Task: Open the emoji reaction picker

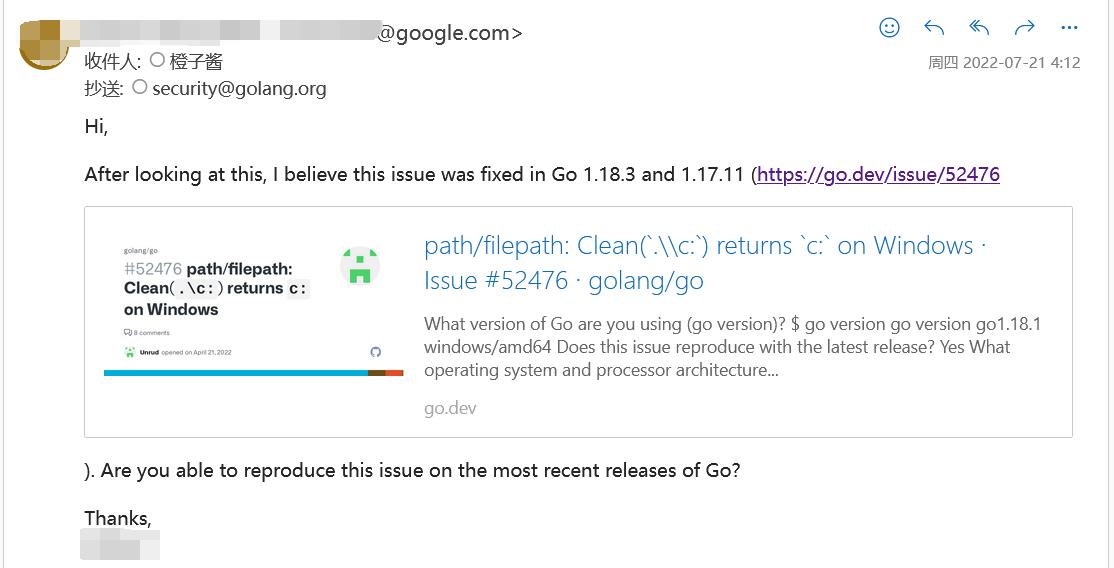Action: pos(889,28)
